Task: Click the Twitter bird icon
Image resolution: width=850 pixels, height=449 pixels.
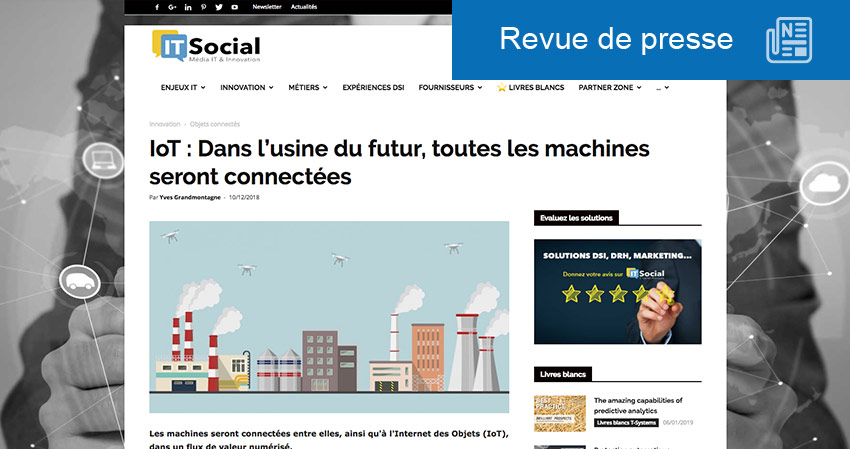Action: point(218,7)
